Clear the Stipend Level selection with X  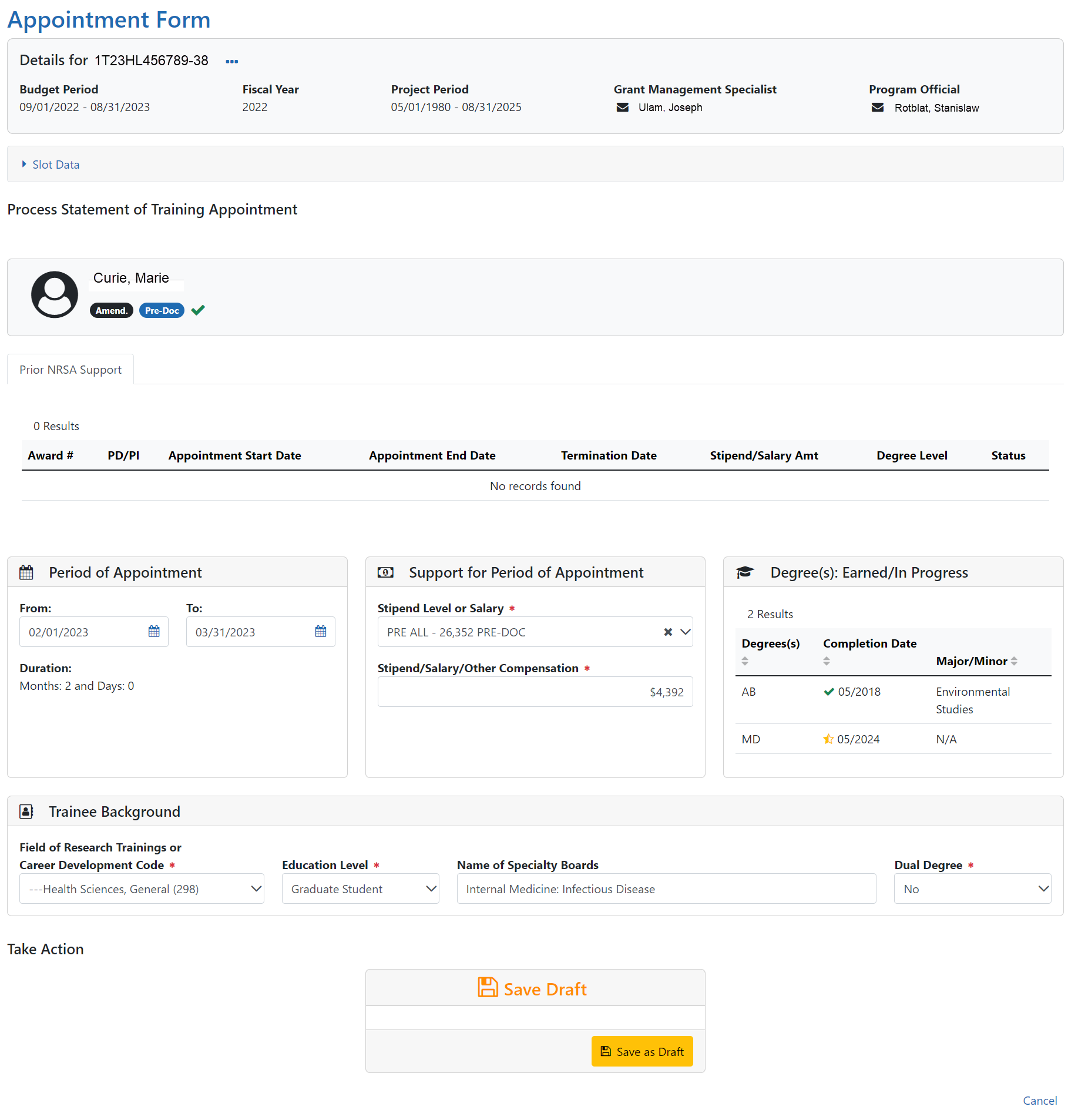(x=668, y=632)
